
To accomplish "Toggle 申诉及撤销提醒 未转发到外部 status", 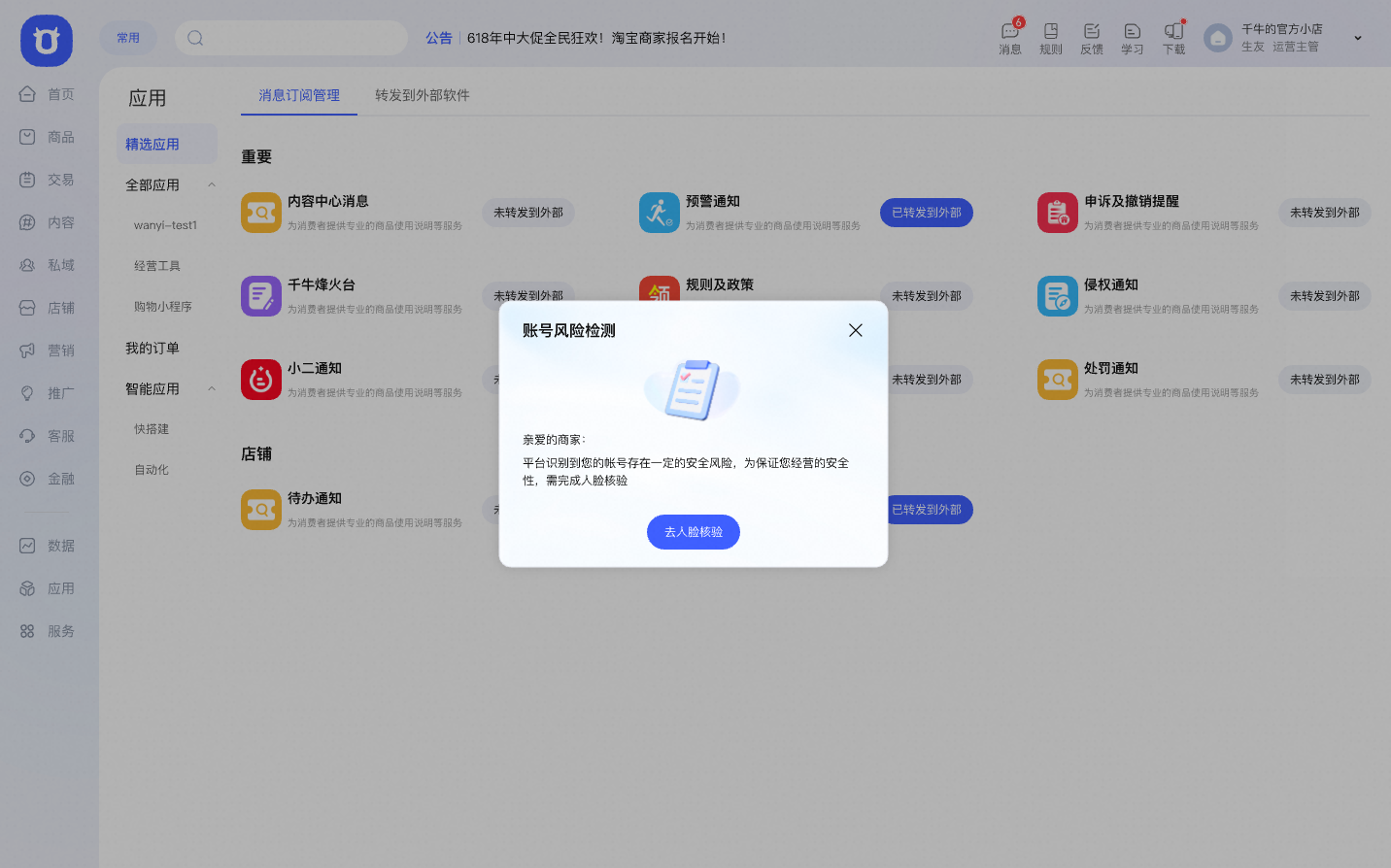I will [1325, 213].
